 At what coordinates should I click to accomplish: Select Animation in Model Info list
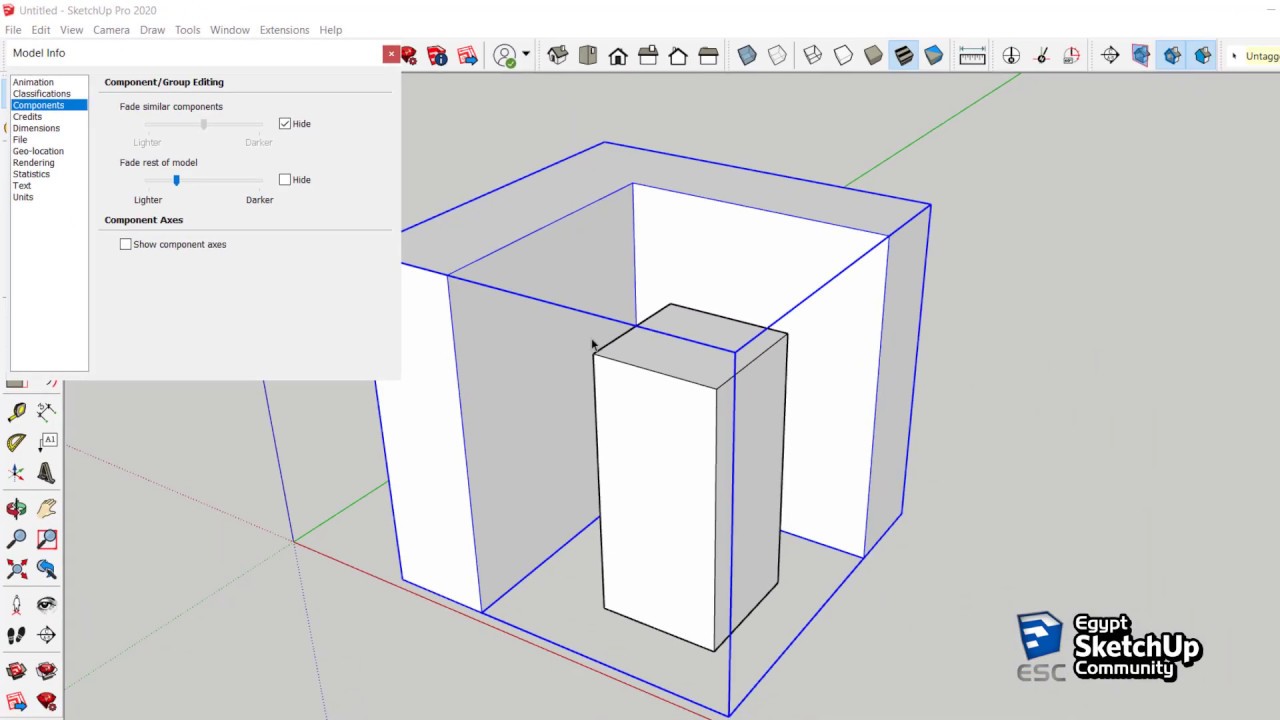pos(33,82)
